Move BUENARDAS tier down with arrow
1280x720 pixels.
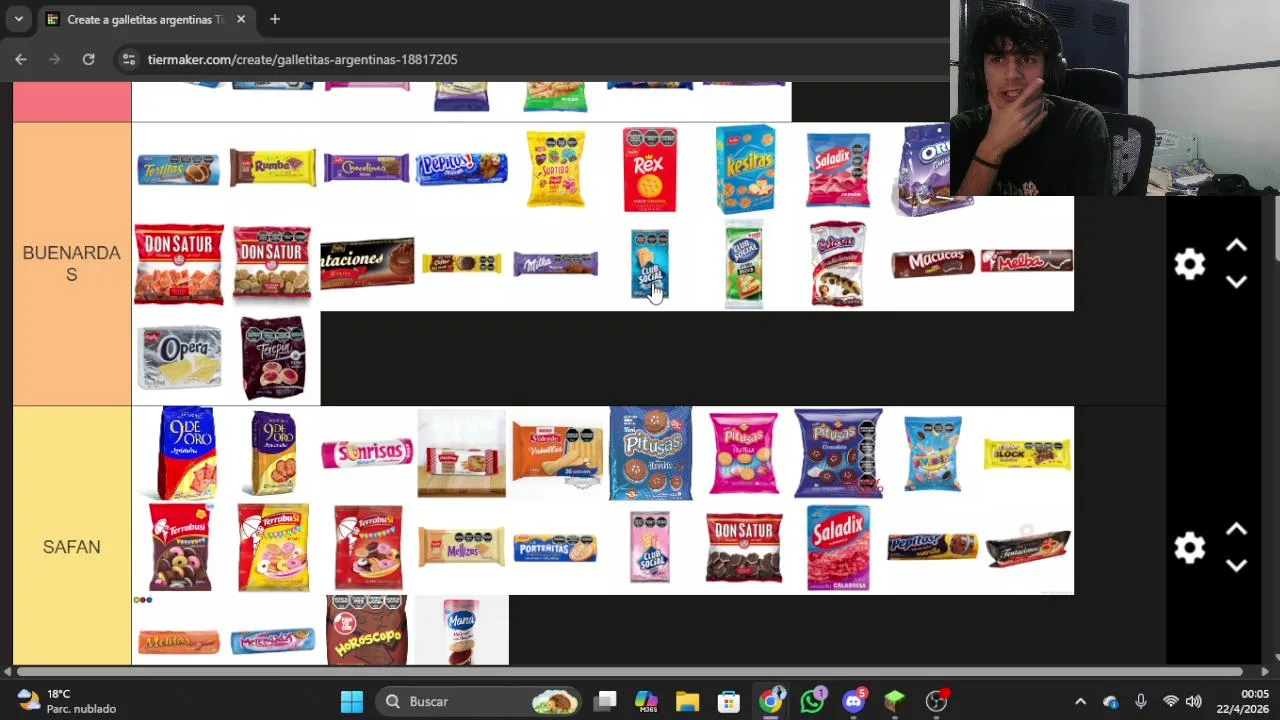tap(1237, 282)
